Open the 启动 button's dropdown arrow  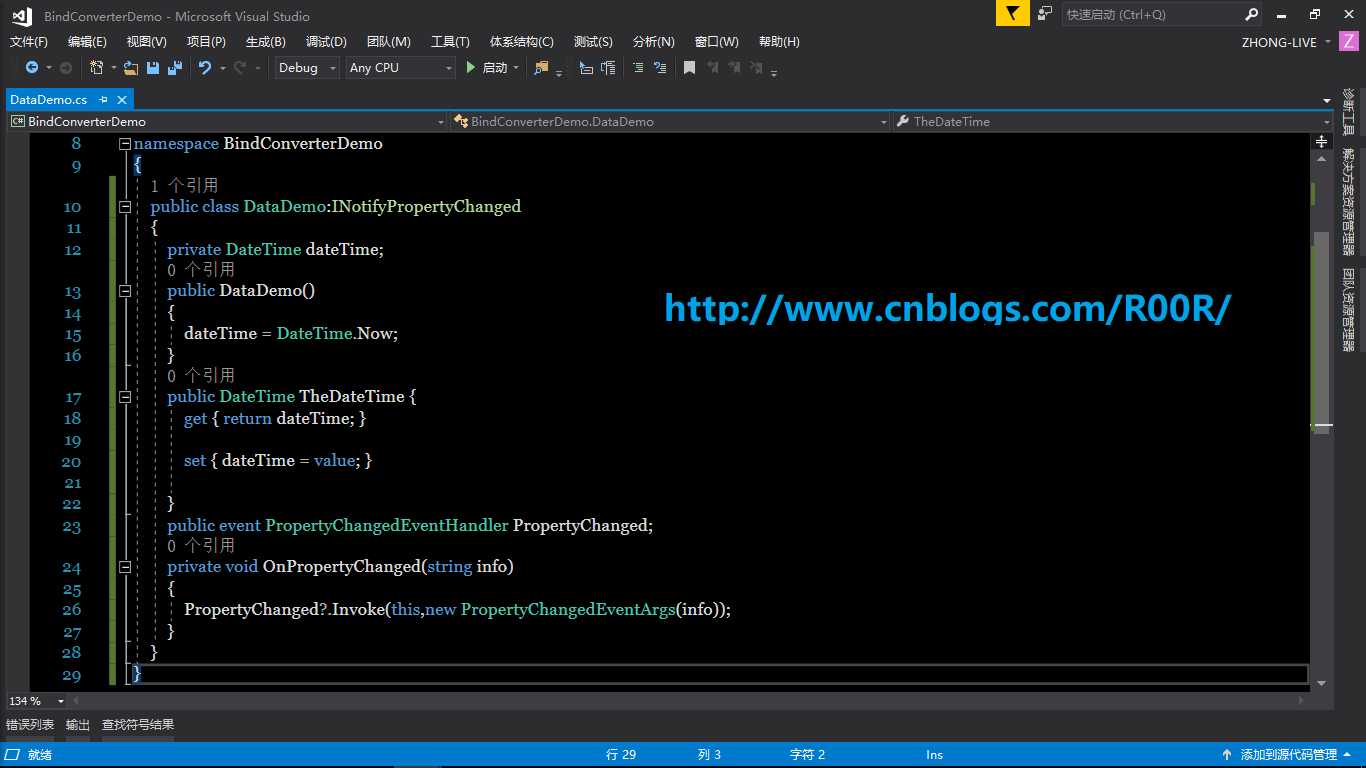coord(516,68)
